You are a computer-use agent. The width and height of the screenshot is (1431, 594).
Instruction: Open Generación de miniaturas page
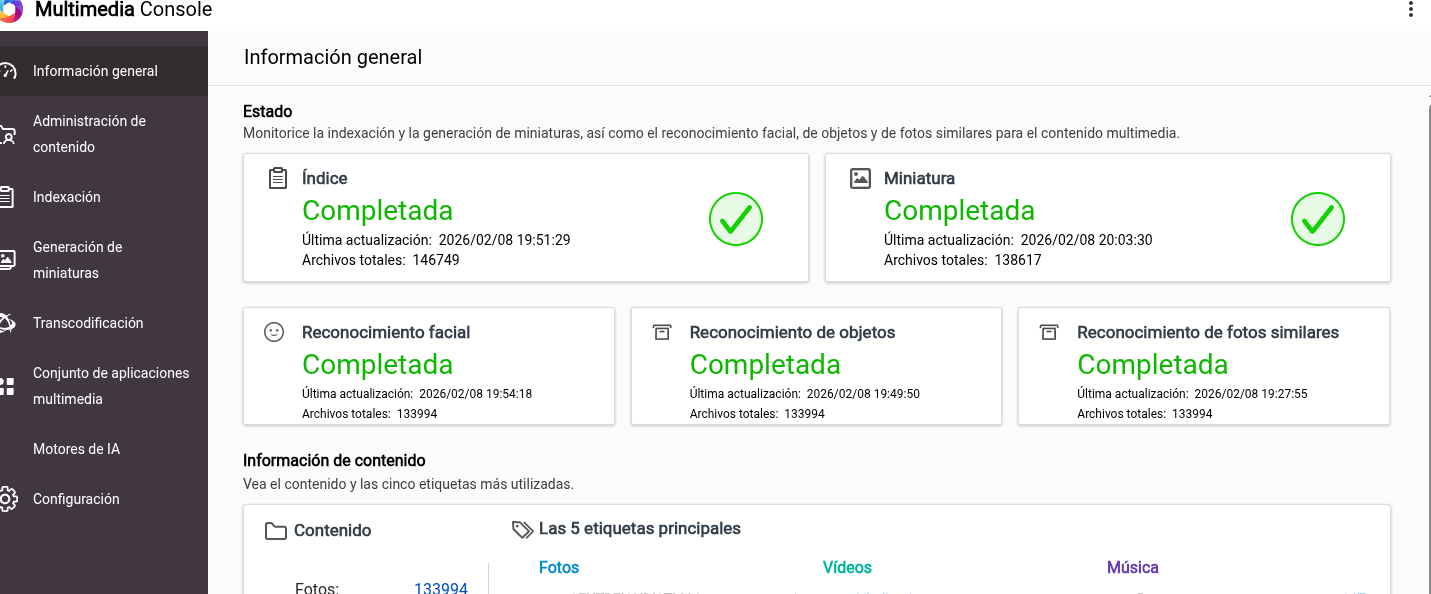[77, 260]
